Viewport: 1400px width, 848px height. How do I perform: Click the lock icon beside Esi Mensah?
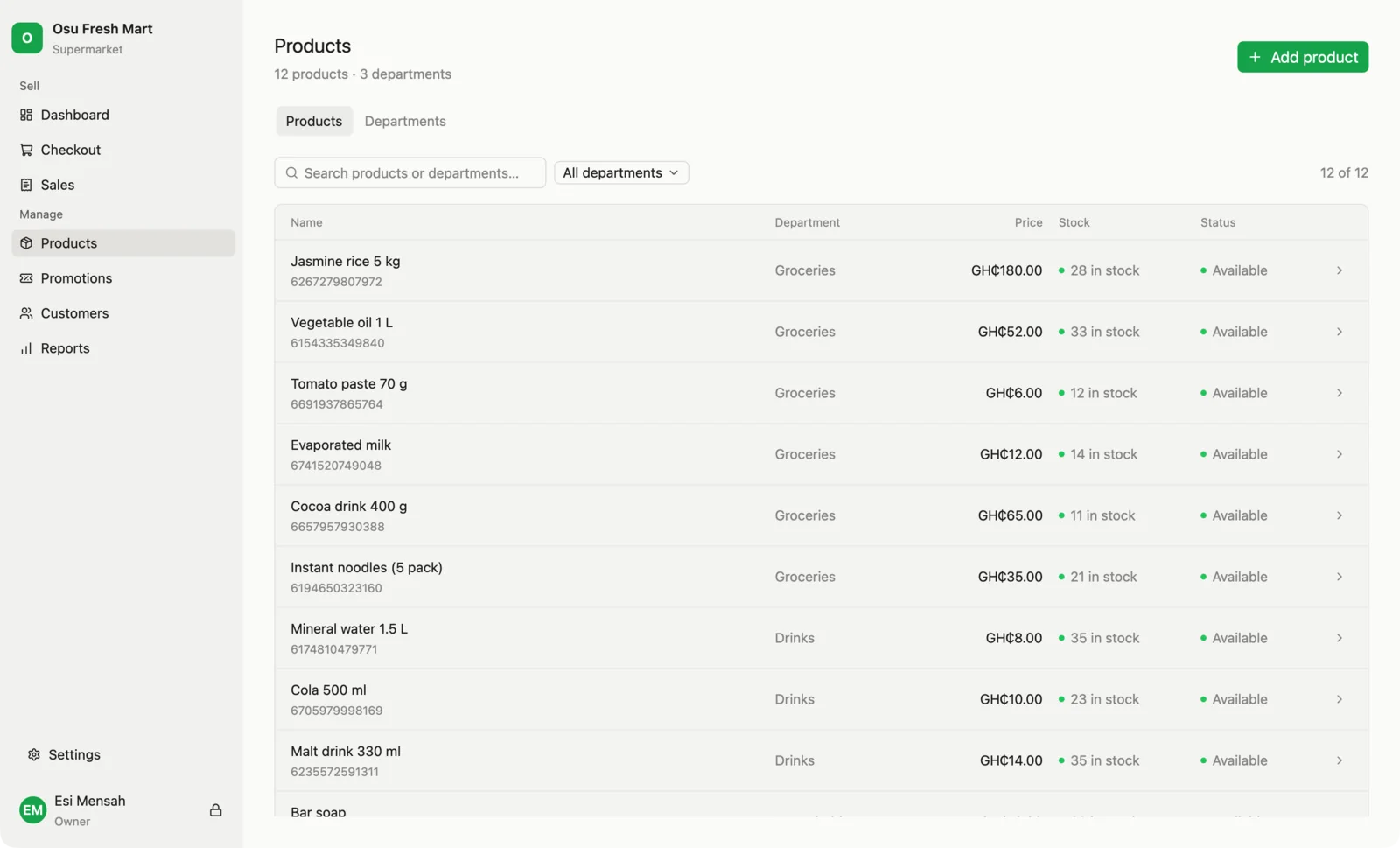[215, 810]
